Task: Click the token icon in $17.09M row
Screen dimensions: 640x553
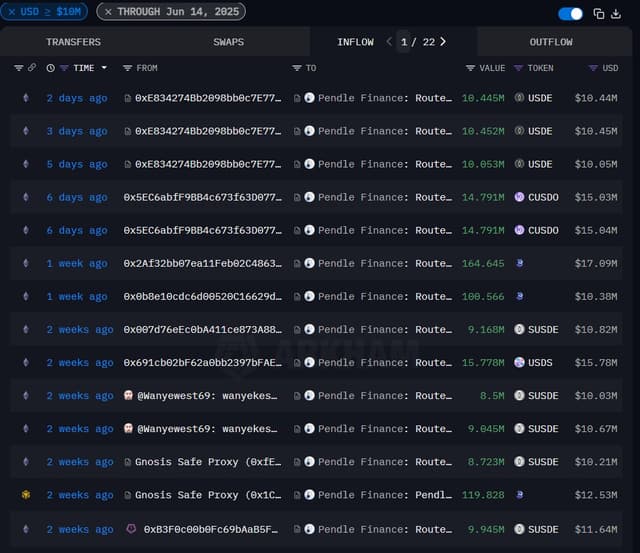Action: 520,263
